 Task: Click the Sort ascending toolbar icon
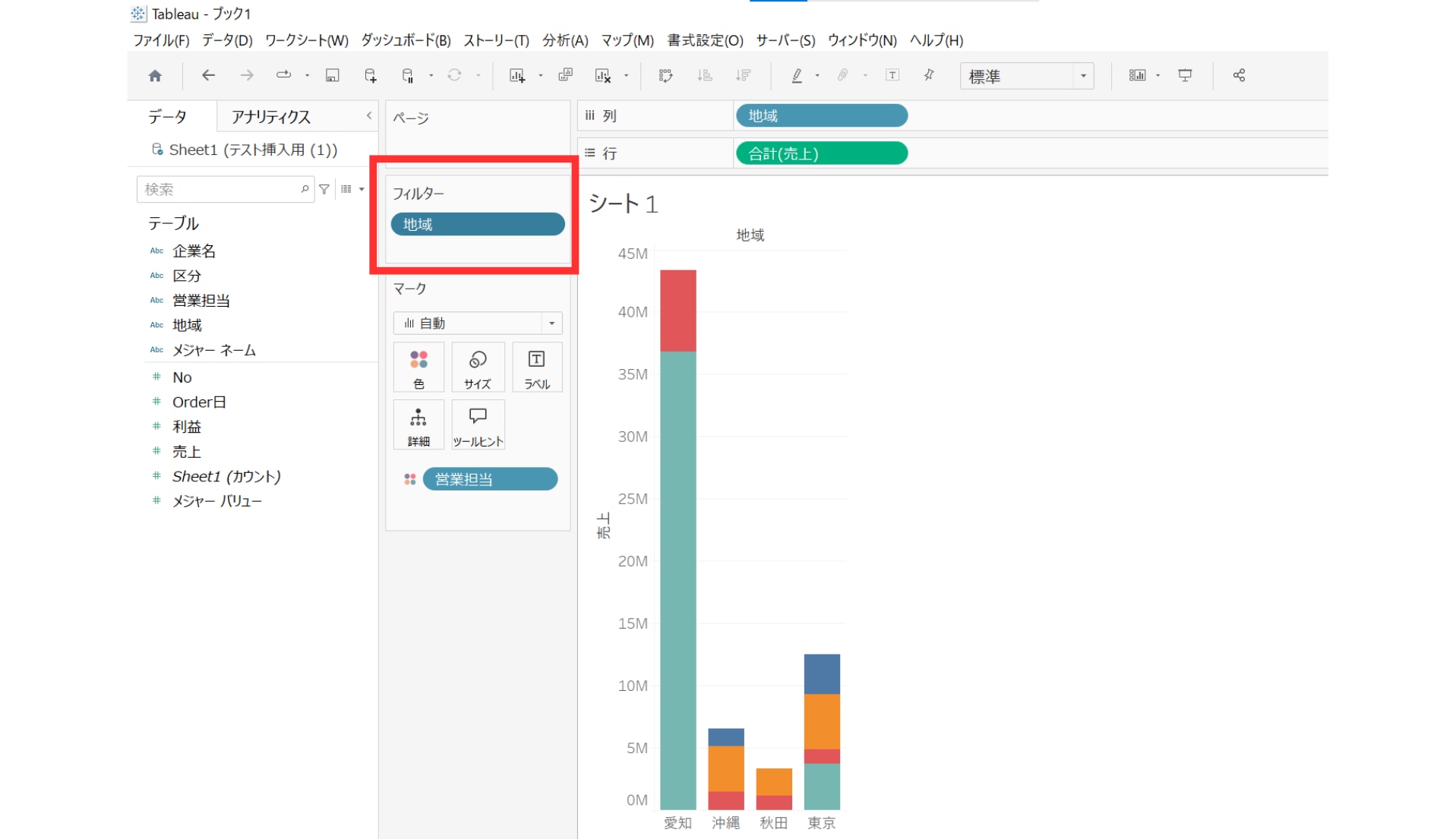click(704, 75)
